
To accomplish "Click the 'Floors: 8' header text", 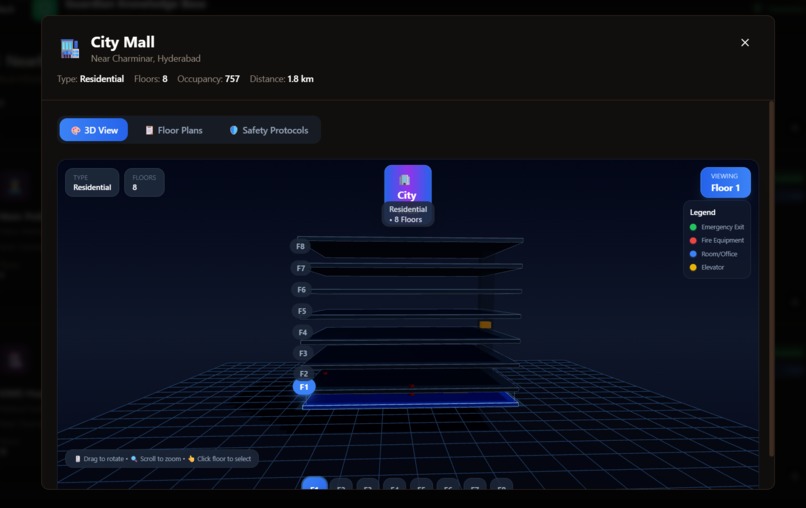I will 151,79.
